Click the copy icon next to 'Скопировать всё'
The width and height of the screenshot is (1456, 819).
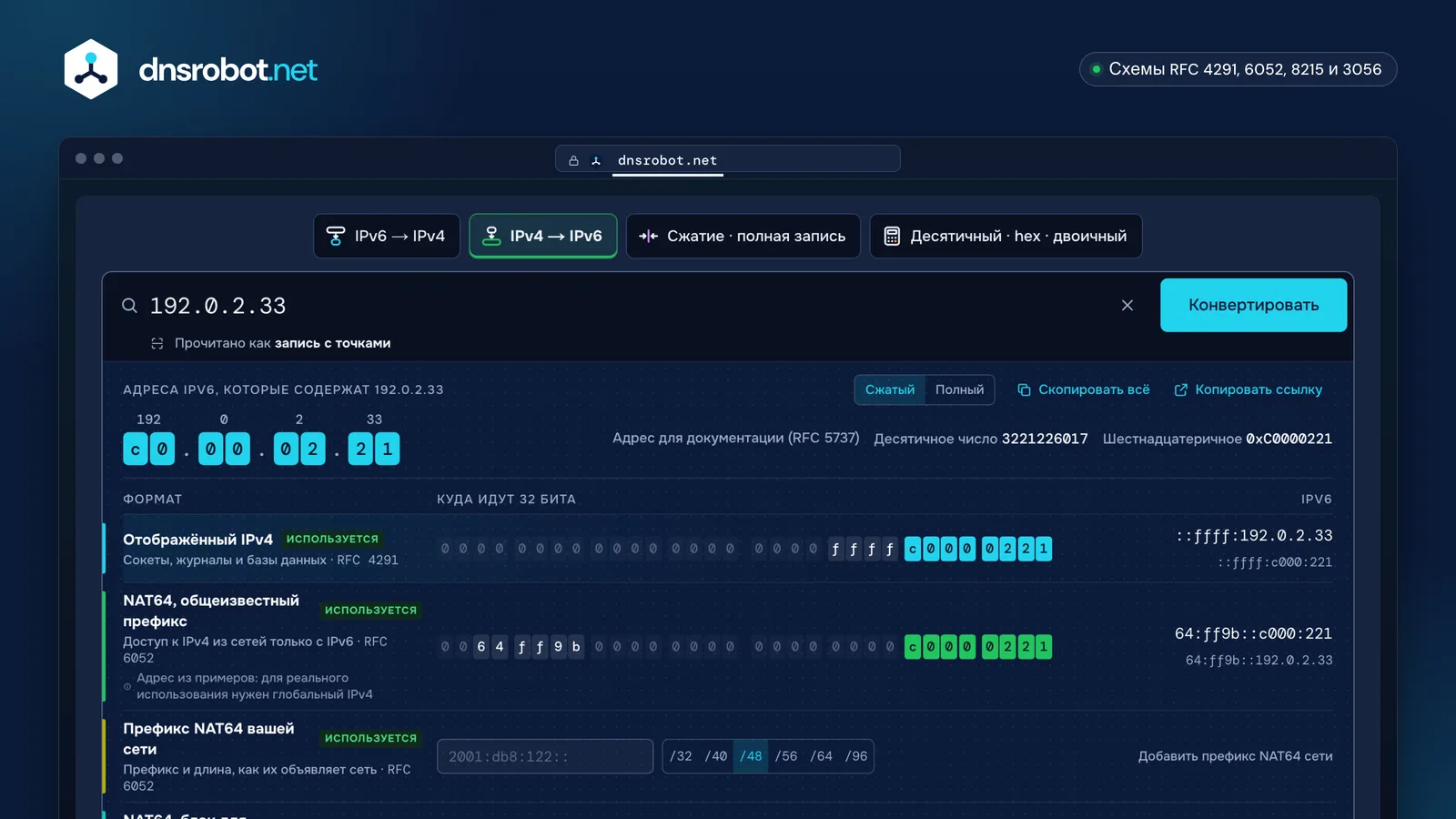1024,389
